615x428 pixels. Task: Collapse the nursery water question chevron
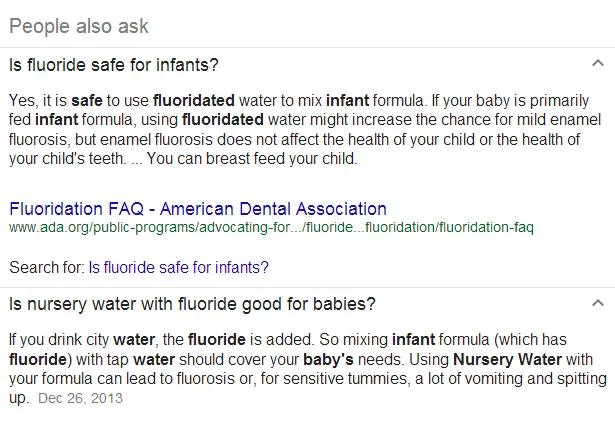(597, 302)
